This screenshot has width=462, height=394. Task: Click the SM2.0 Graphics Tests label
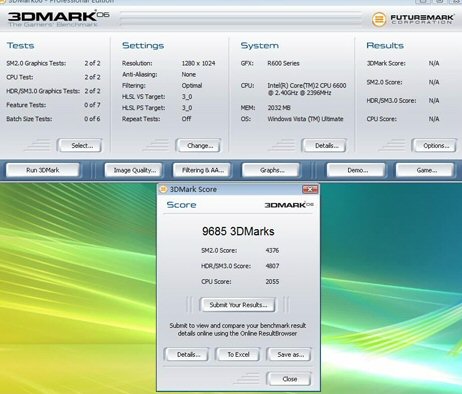pos(36,63)
